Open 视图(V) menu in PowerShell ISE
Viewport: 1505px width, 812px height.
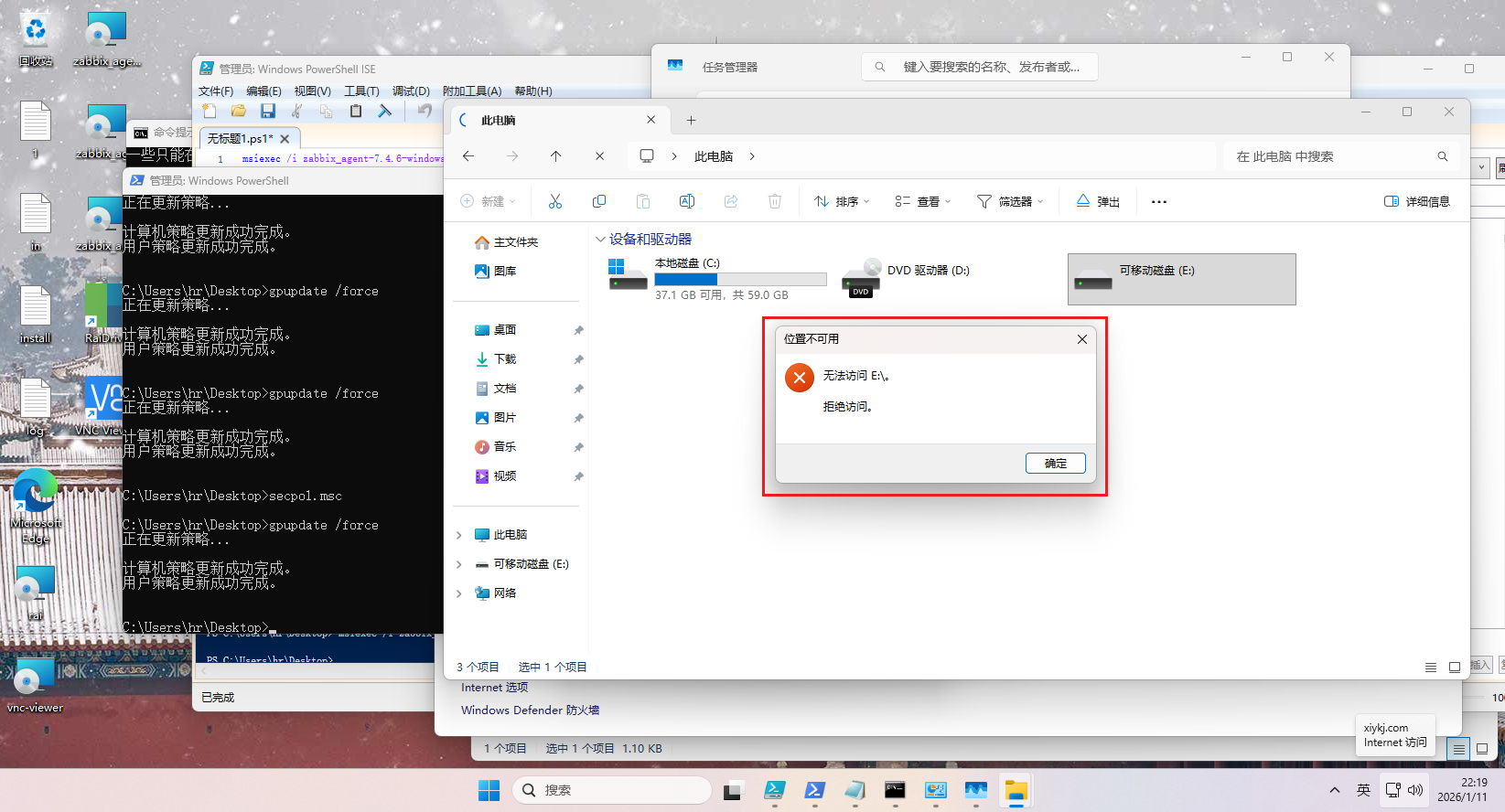312,91
